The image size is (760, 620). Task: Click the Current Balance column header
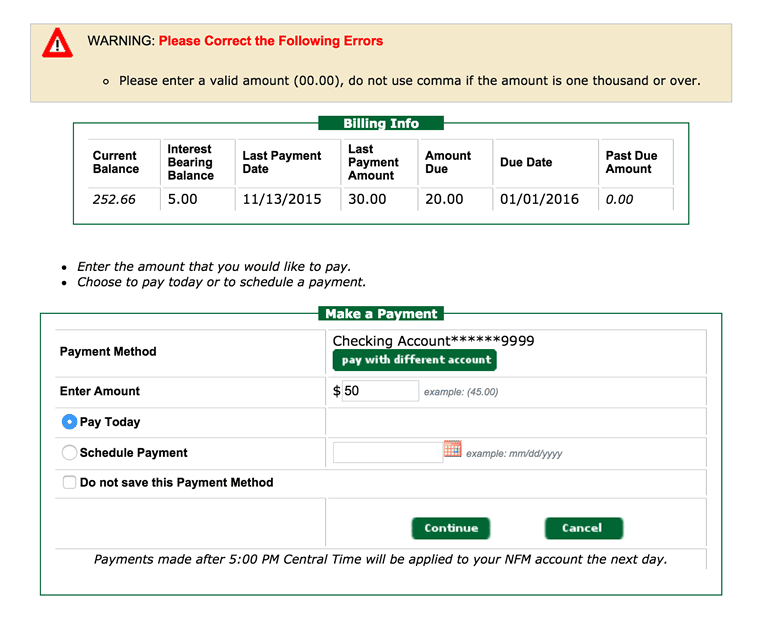[116, 162]
